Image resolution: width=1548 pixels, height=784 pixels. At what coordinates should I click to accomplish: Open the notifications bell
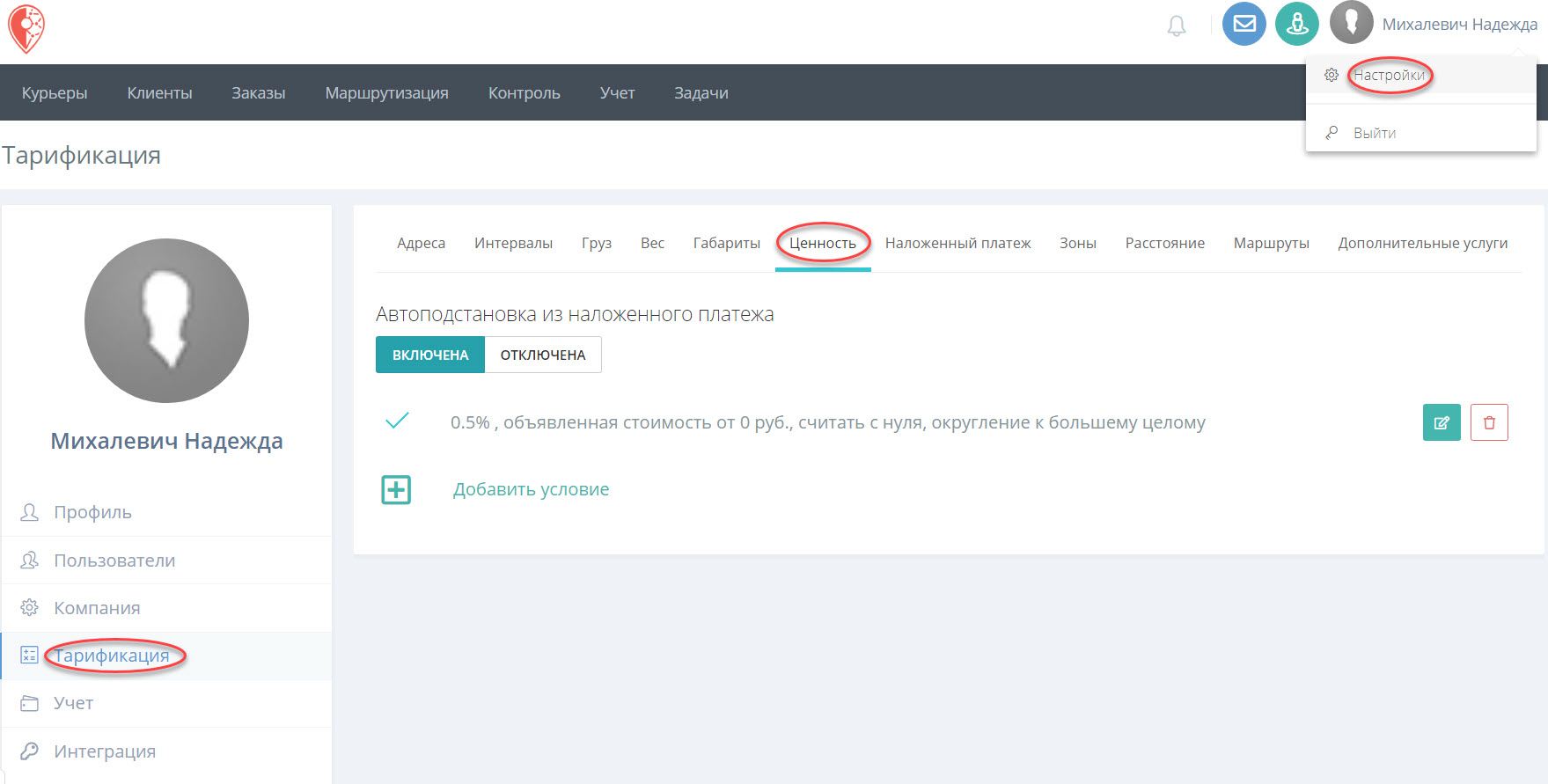[x=1177, y=26]
